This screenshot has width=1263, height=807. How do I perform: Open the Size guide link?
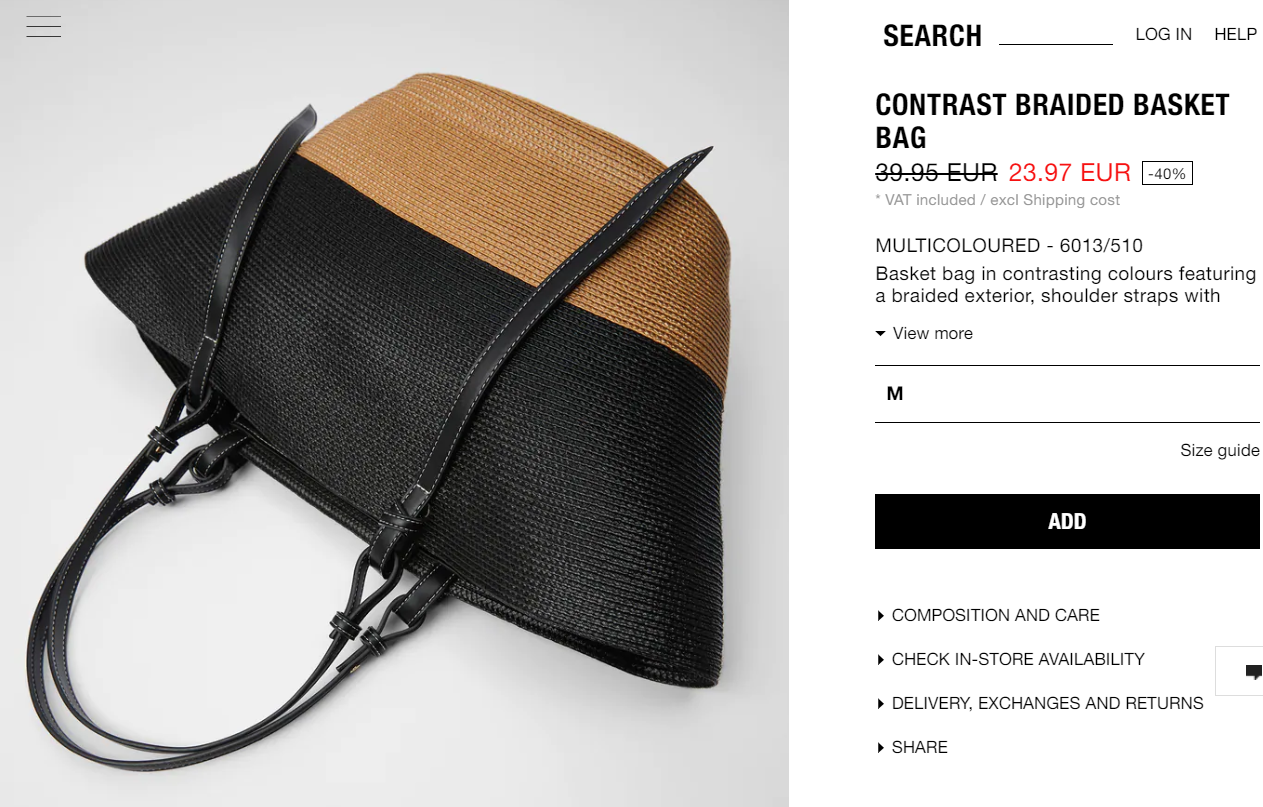pos(1219,450)
